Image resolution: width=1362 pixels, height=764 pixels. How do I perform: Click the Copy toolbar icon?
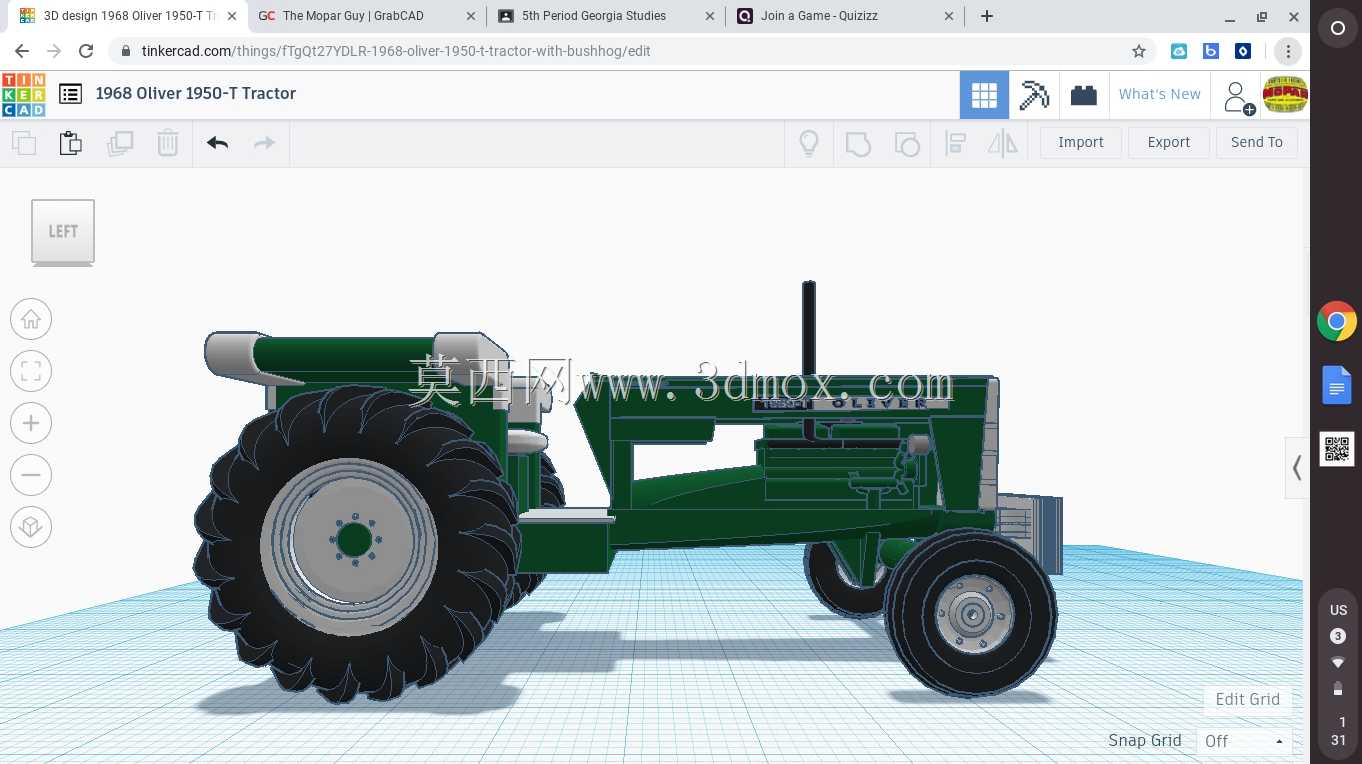point(24,143)
